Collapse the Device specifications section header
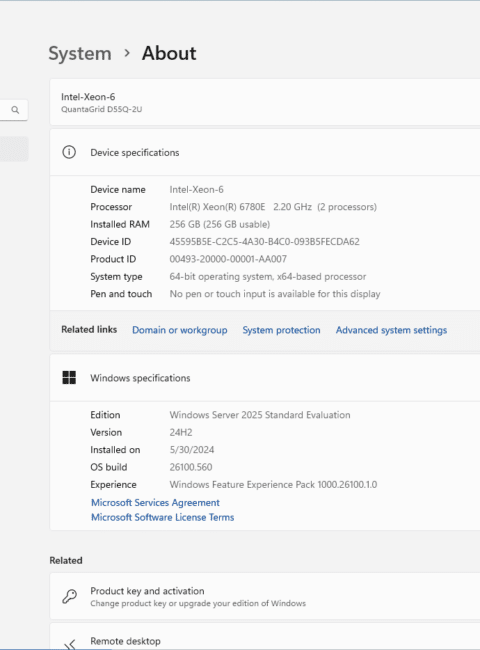 (x=264, y=152)
